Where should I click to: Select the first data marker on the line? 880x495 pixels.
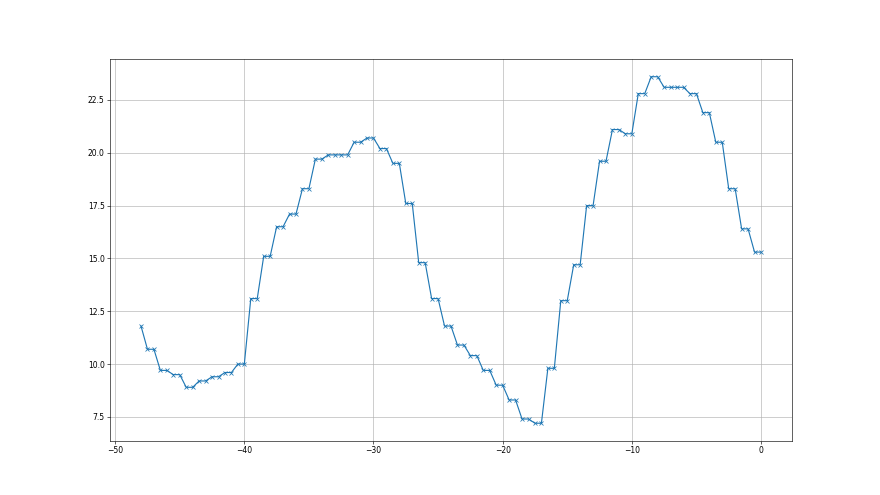[x=141, y=326]
